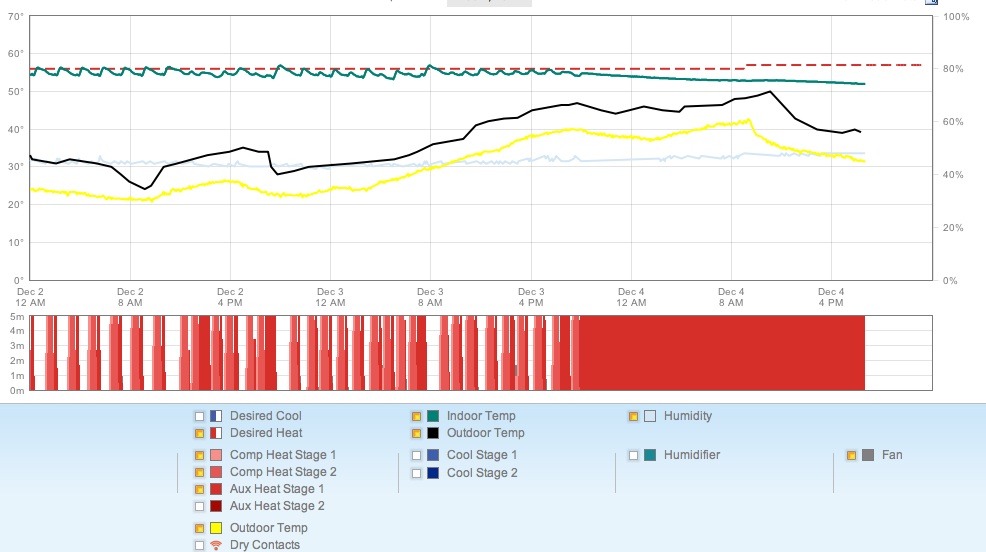986x552 pixels.
Task: Enable the Cool Stage 1 checkbox
Action: tap(416, 455)
